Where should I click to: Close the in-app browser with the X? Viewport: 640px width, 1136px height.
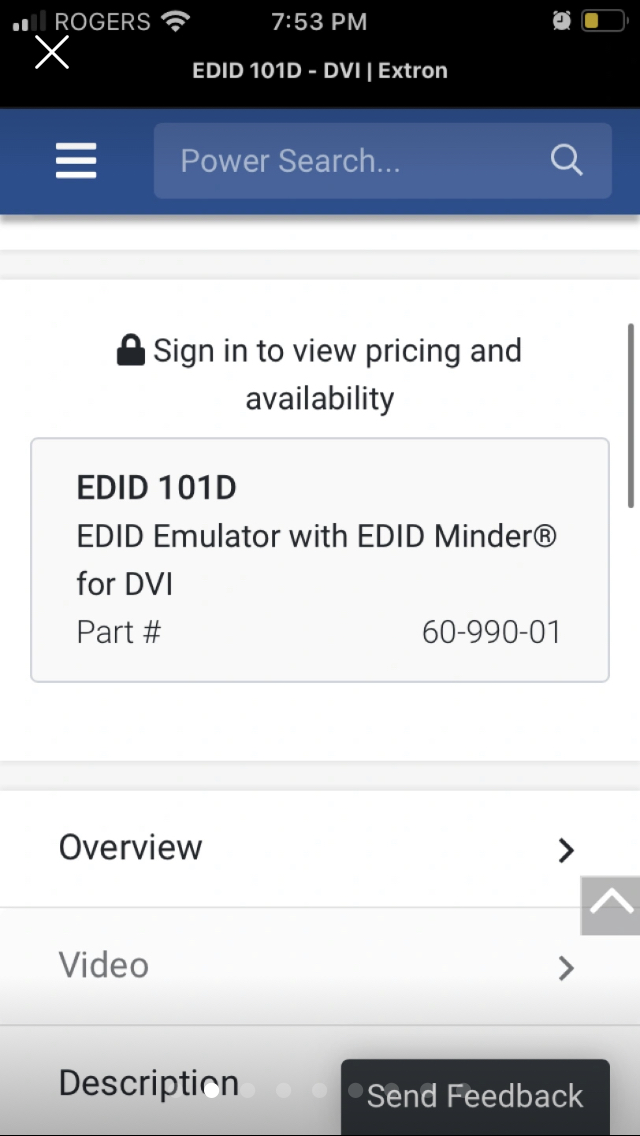[x=51, y=52]
